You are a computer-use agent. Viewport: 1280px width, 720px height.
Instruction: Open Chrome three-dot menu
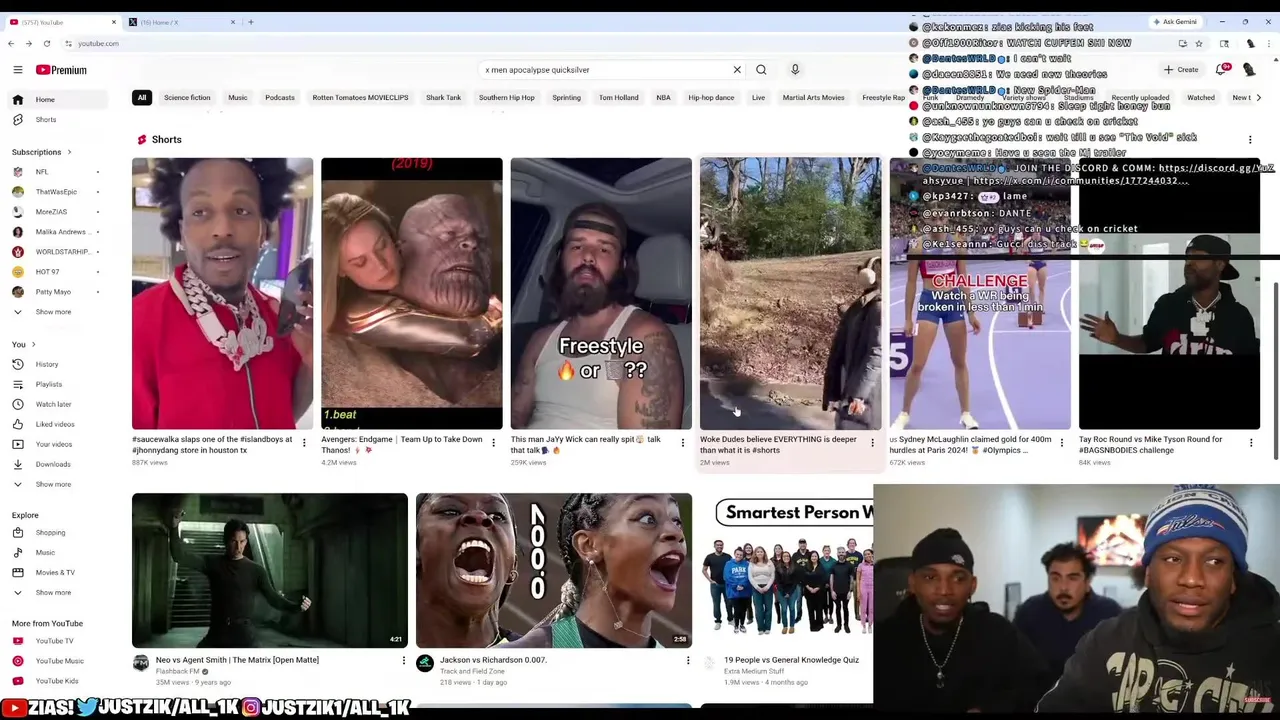tap(1269, 44)
